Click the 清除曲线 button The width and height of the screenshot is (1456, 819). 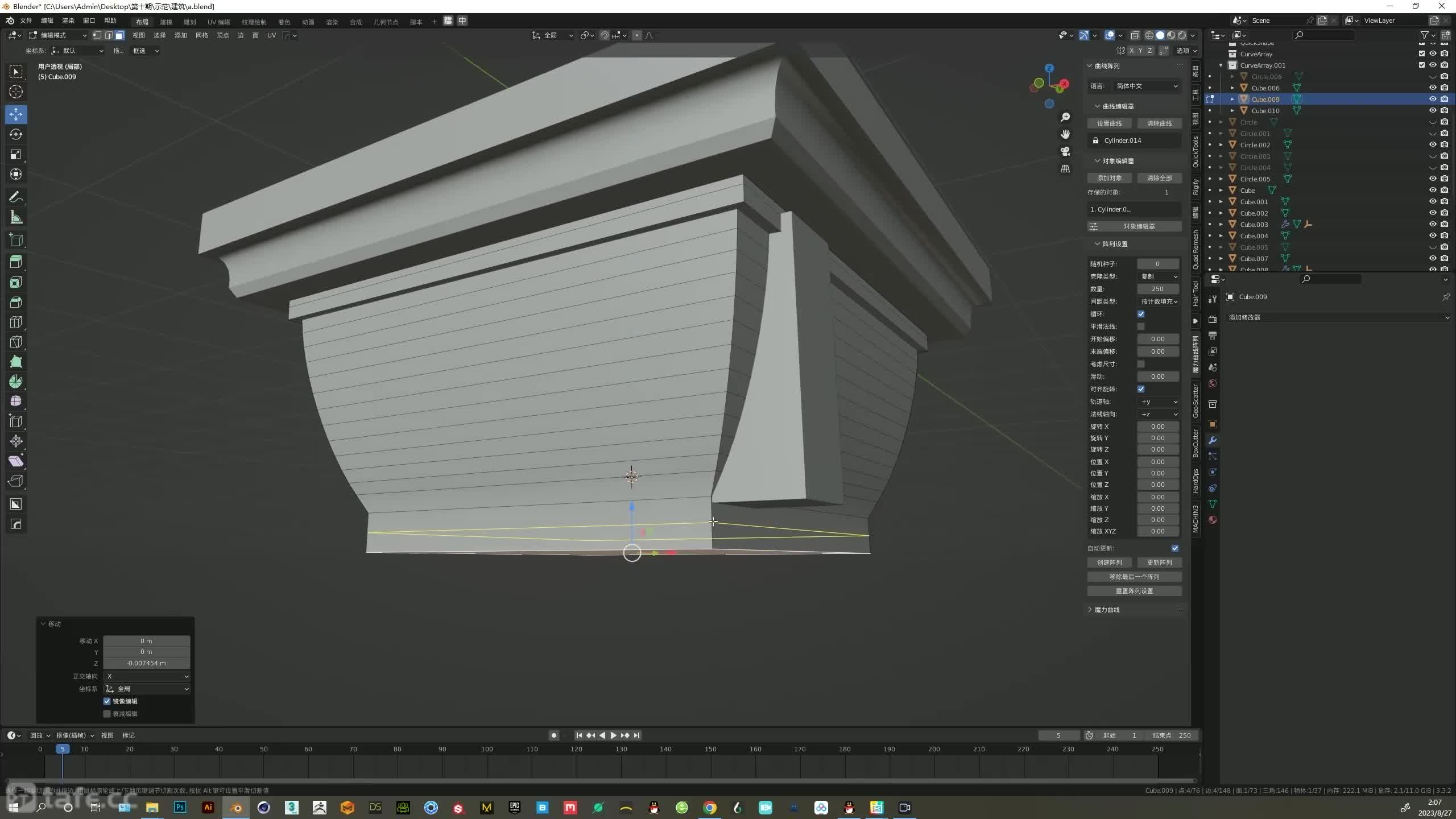tap(1160, 123)
